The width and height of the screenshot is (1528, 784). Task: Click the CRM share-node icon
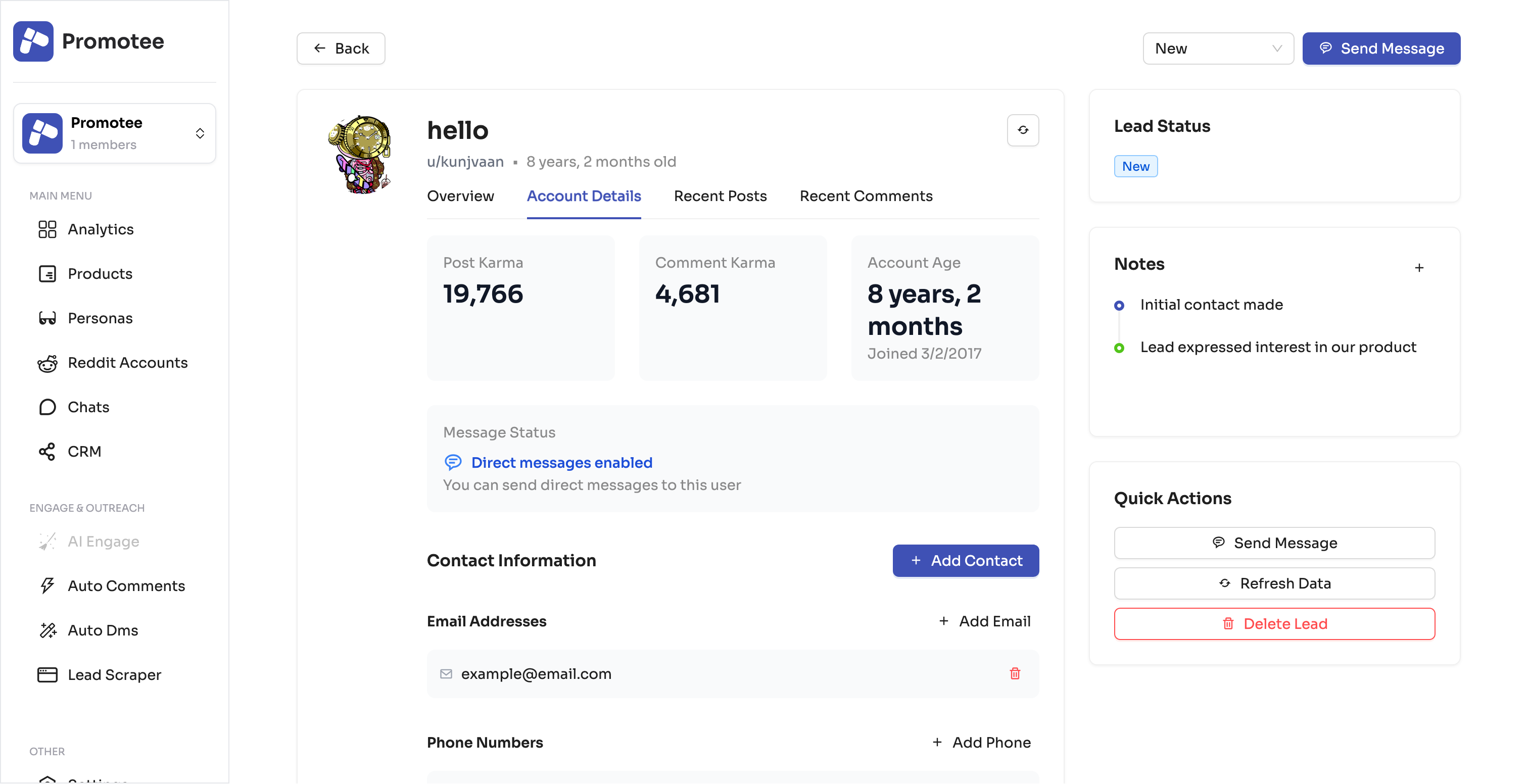pos(47,452)
